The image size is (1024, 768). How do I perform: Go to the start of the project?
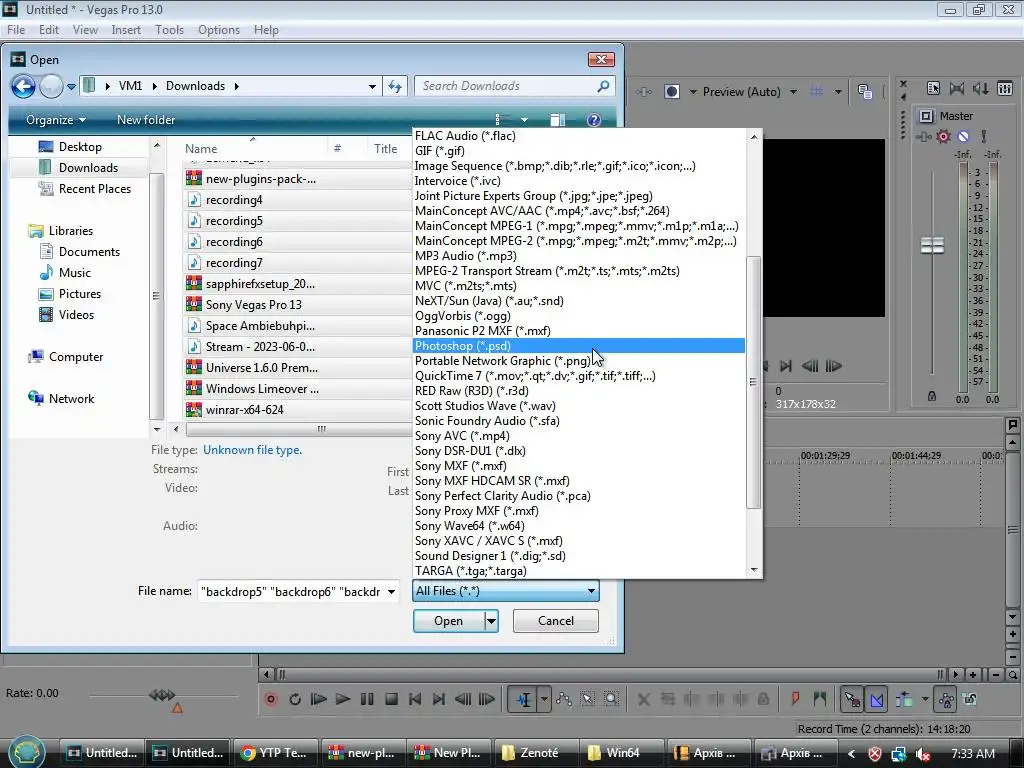(415, 699)
